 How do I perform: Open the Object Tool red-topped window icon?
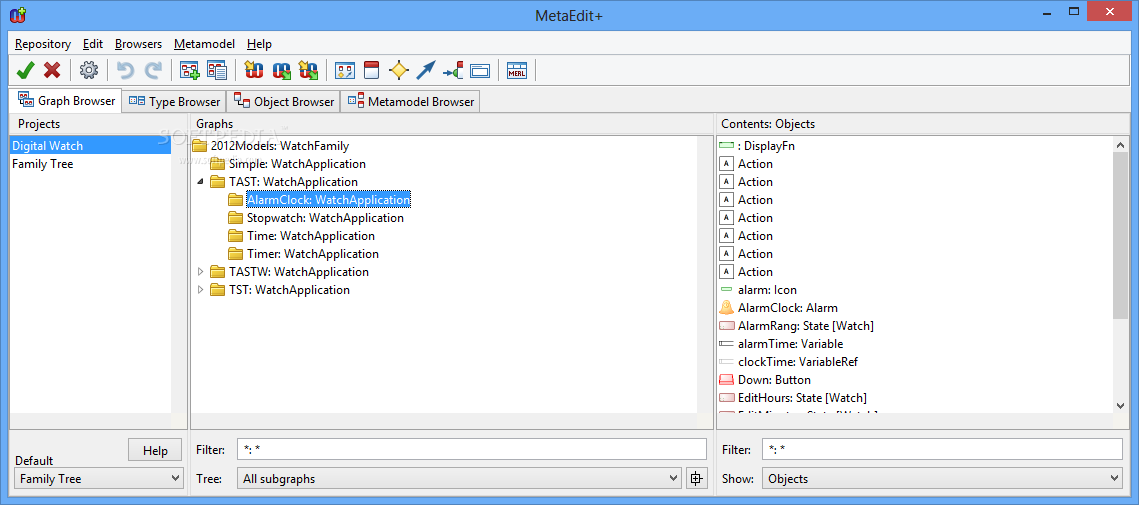(x=371, y=70)
